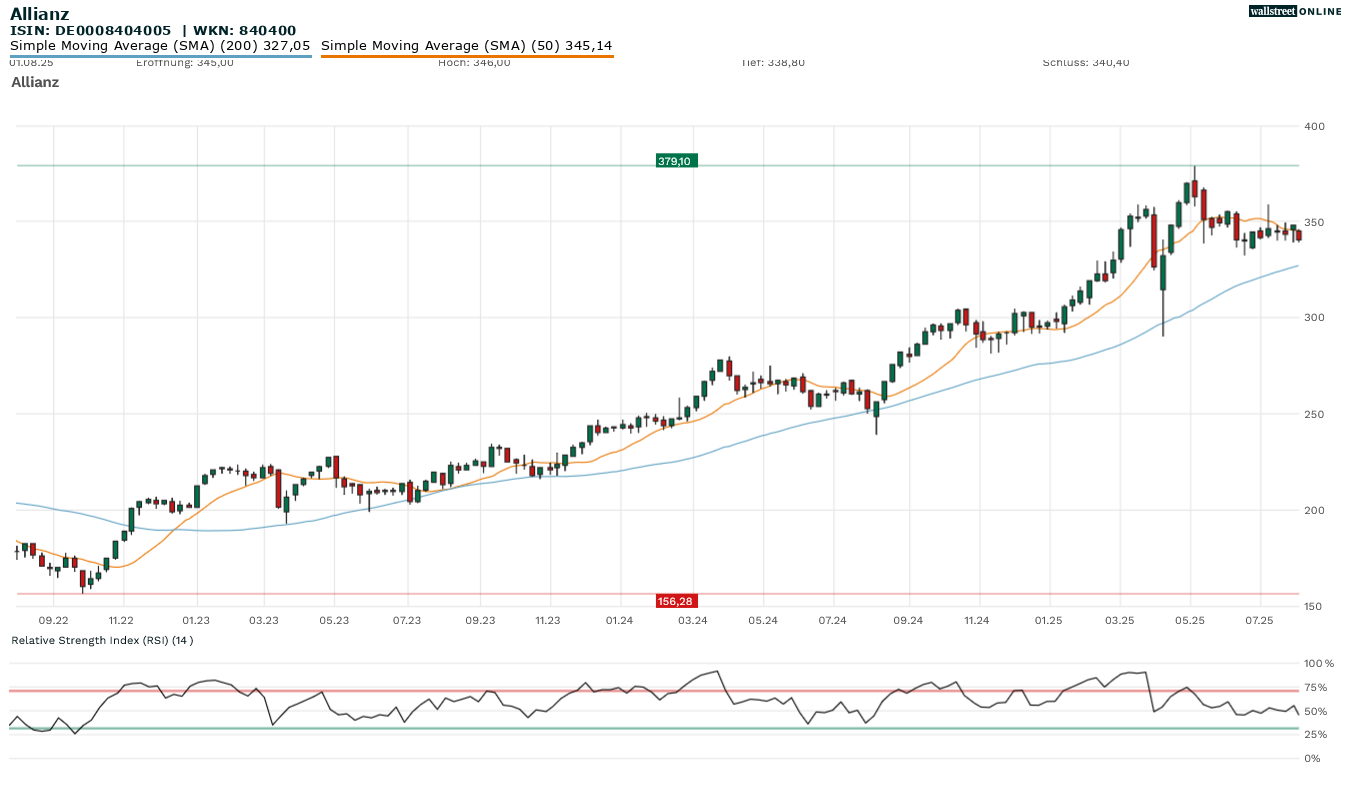The height and width of the screenshot is (786, 1349).
Task: Click the 09.23 x-axis label
Action: tap(480, 621)
